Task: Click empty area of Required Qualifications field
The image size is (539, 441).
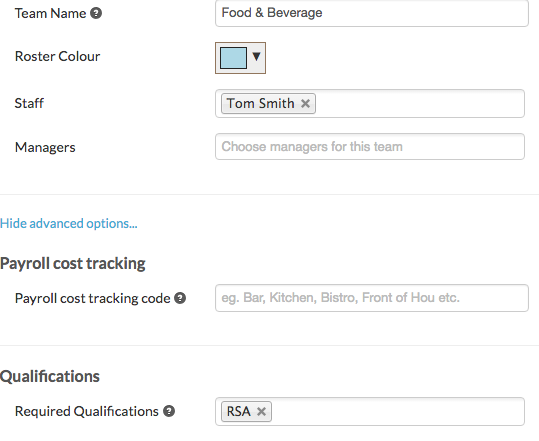Action: tap(397, 411)
